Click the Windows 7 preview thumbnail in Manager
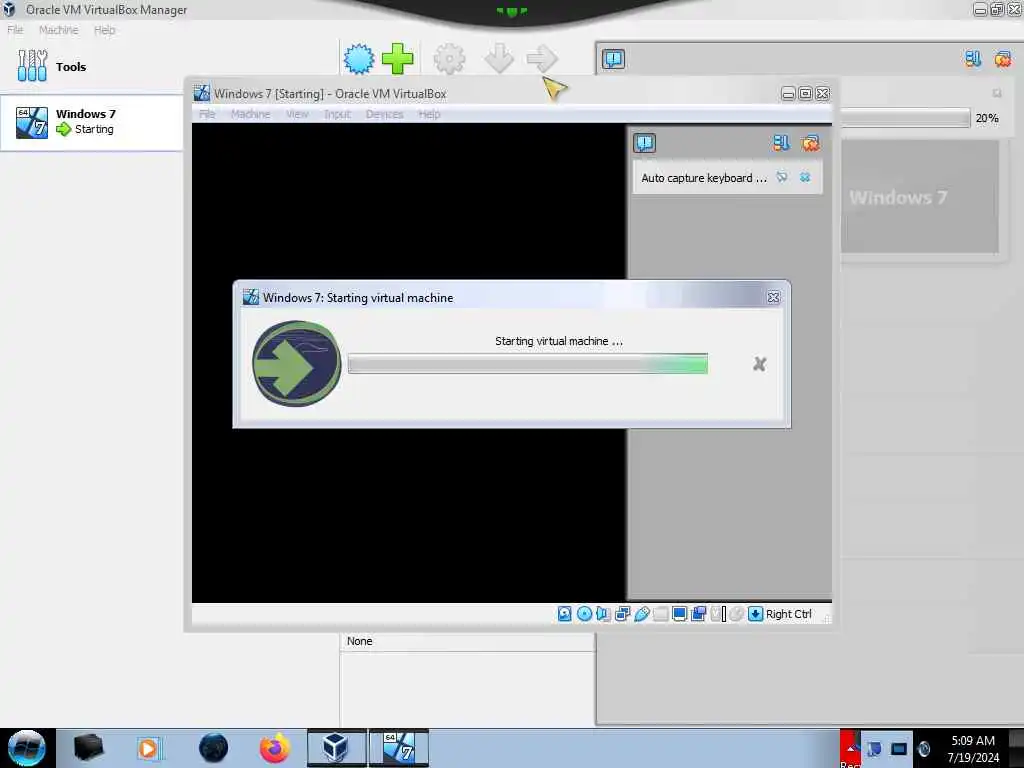 920,197
